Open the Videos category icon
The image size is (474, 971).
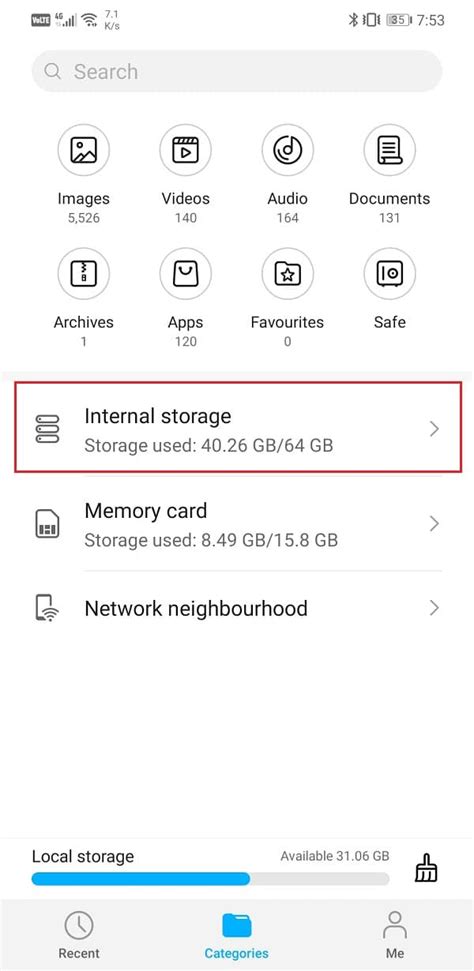[x=185, y=150]
